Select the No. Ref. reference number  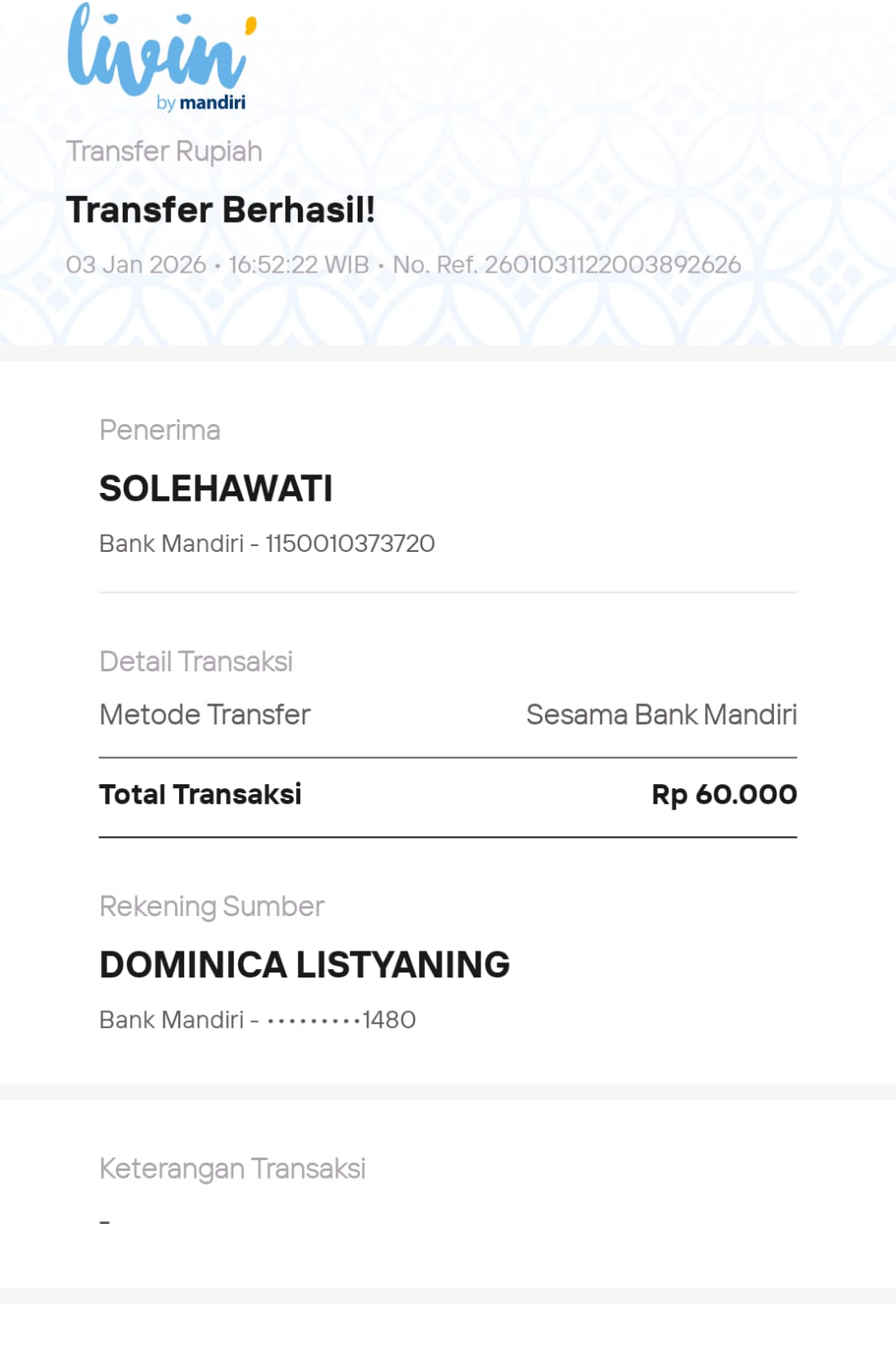tap(567, 265)
